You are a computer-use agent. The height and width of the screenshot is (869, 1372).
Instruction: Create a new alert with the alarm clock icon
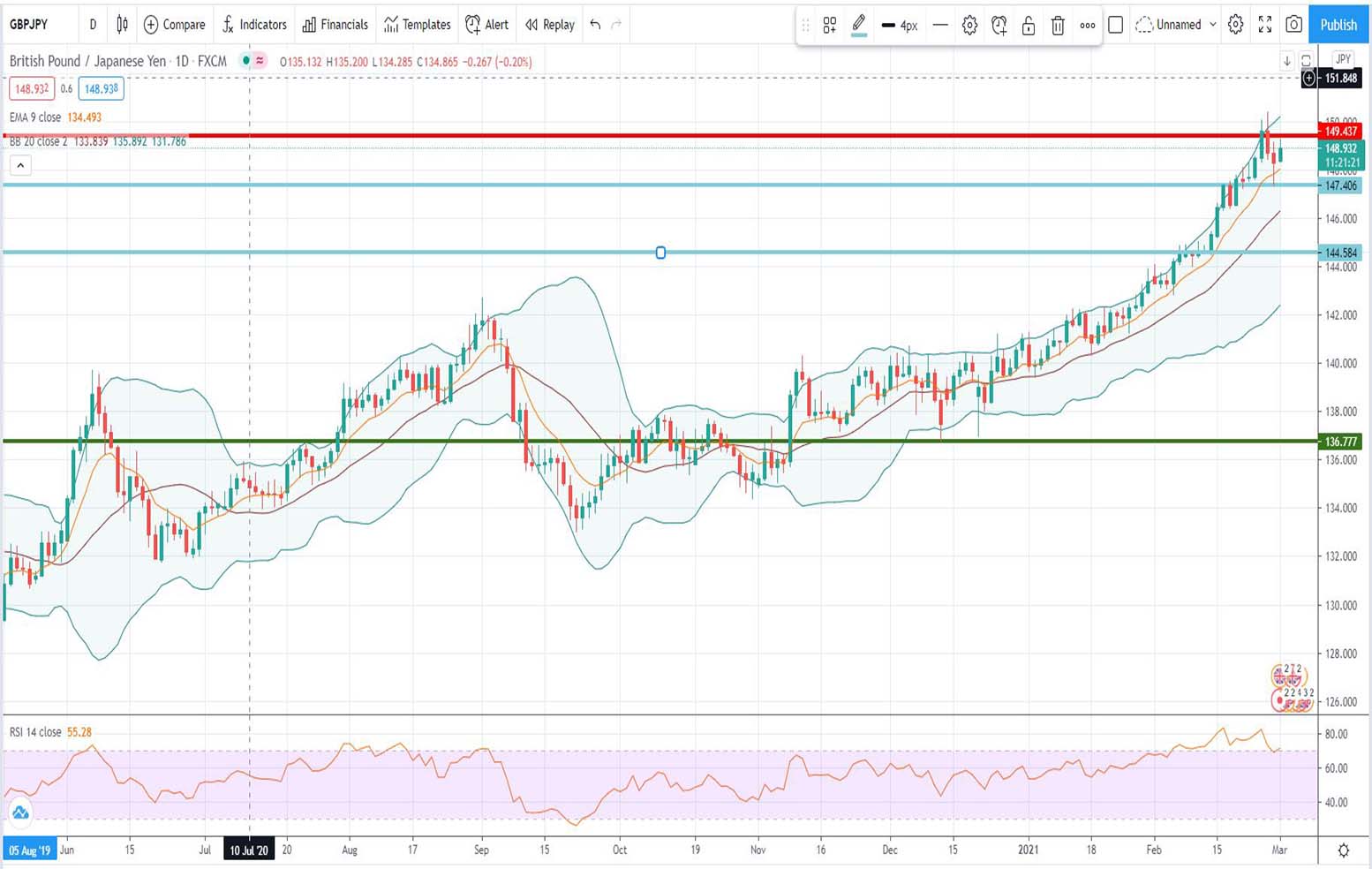pyautogui.click(x=999, y=25)
